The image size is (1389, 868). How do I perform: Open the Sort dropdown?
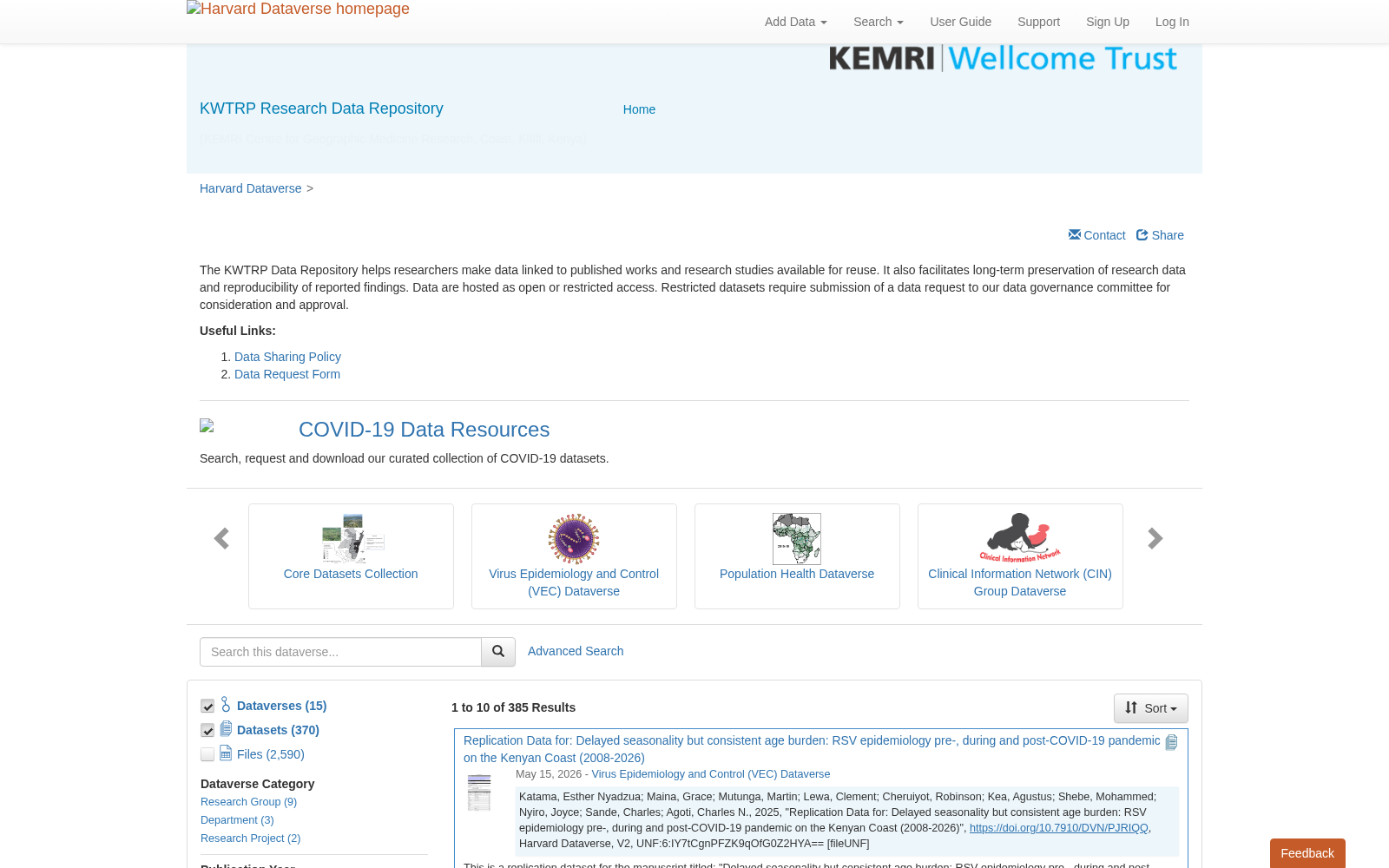[1150, 708]
